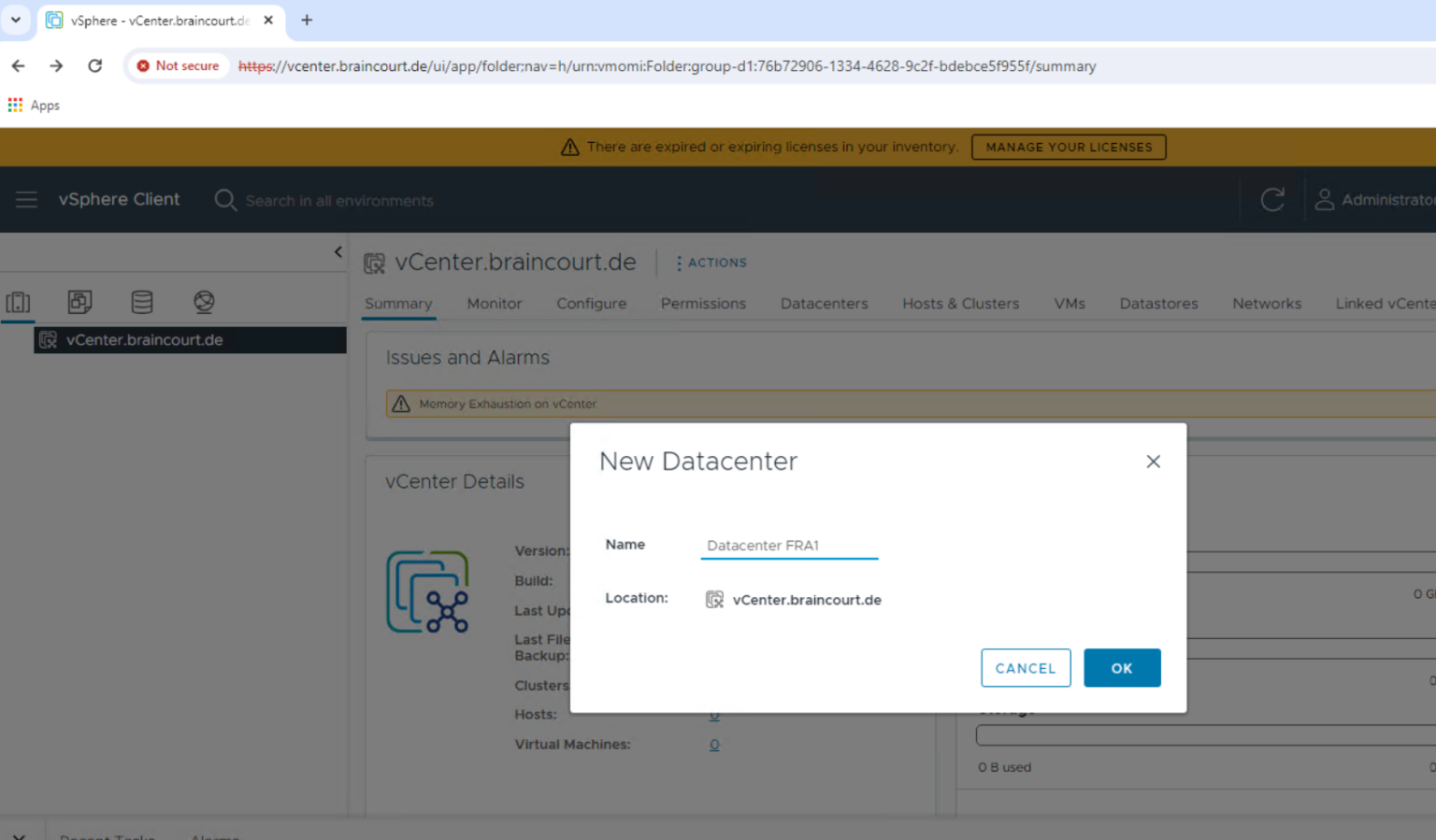Screen dimensions: 1436x840
Task: Open Chrome's Apps shortcut
Action: (33, 105)
